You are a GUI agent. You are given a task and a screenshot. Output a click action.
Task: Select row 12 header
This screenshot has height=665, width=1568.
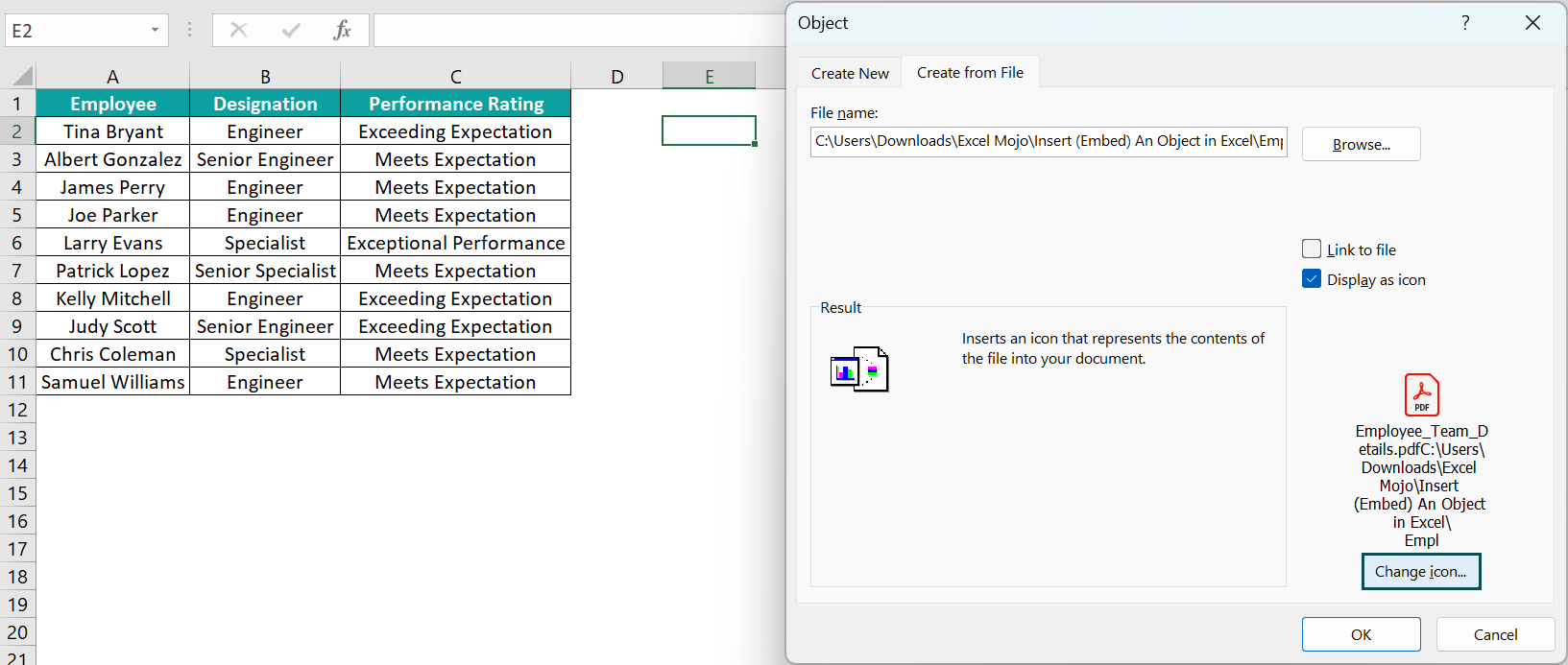click(x=17, y=410)
